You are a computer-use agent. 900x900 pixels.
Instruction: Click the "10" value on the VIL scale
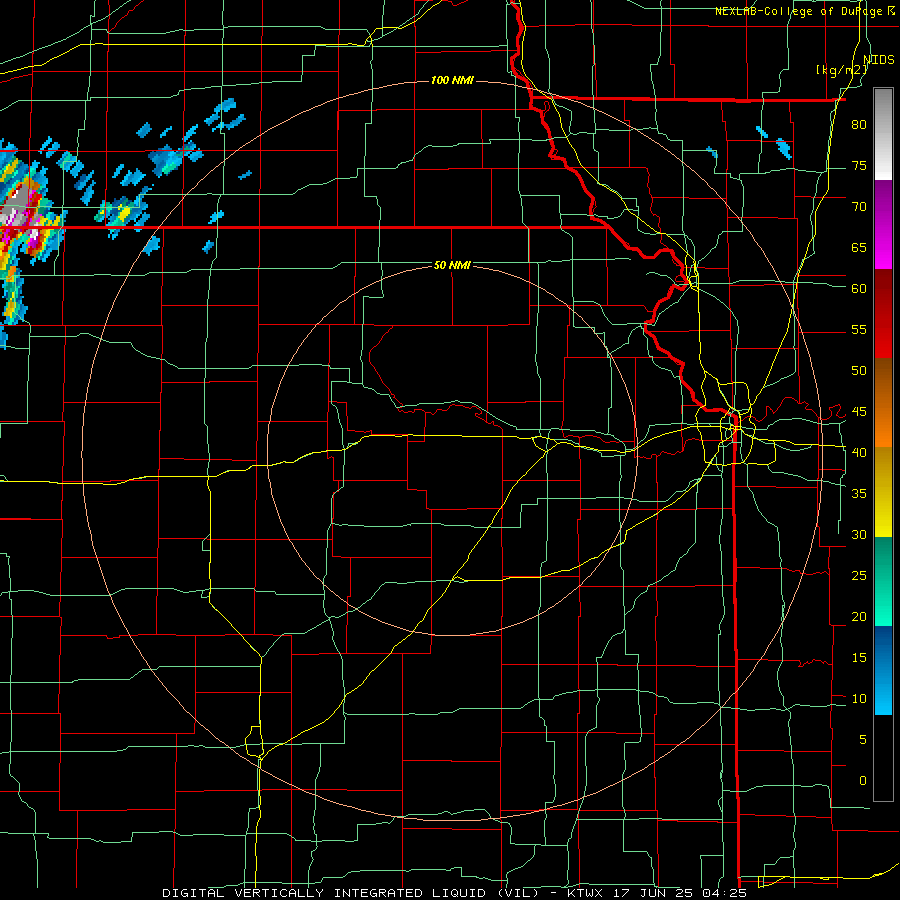859,699
